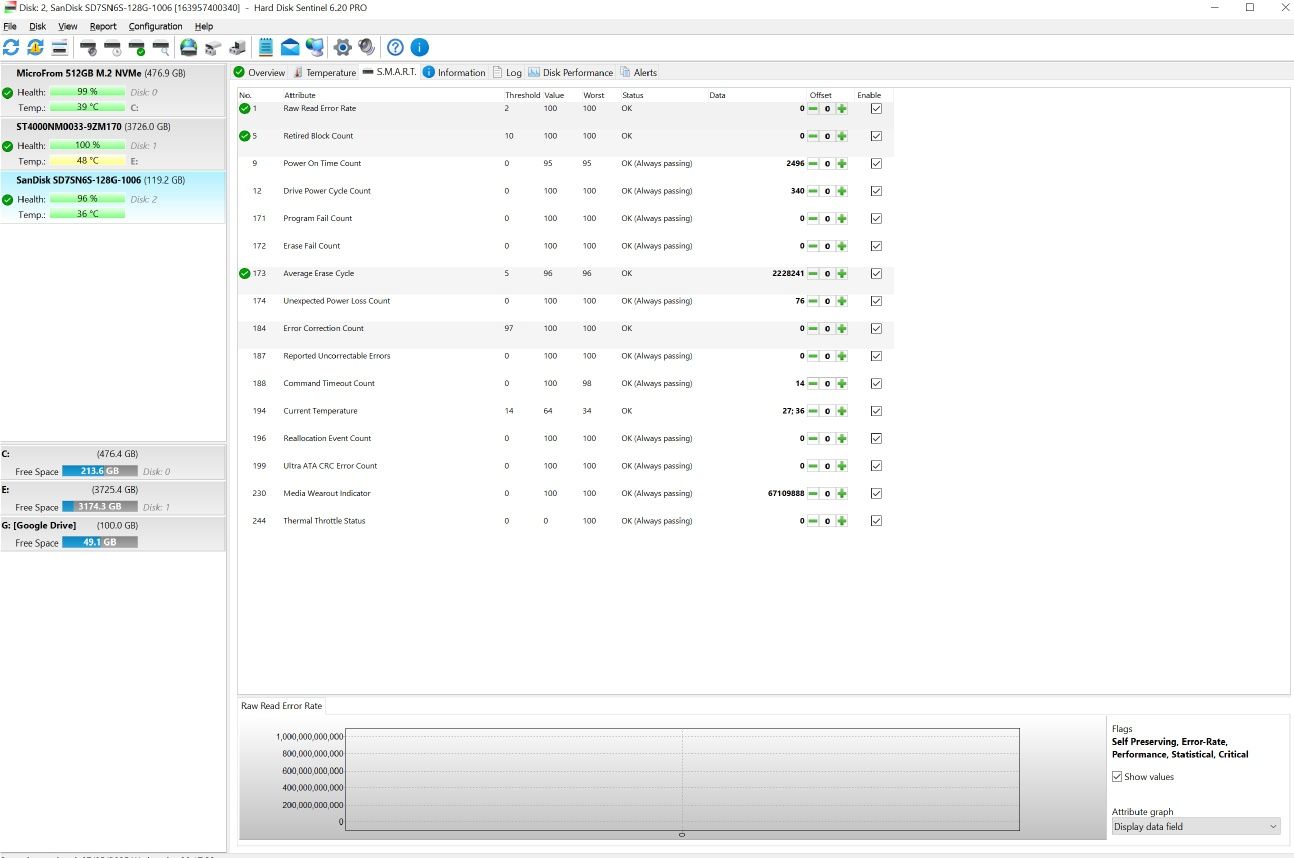Select the MicroFrom 512GB M.2 NVMe disk

(x=113, y=90)
